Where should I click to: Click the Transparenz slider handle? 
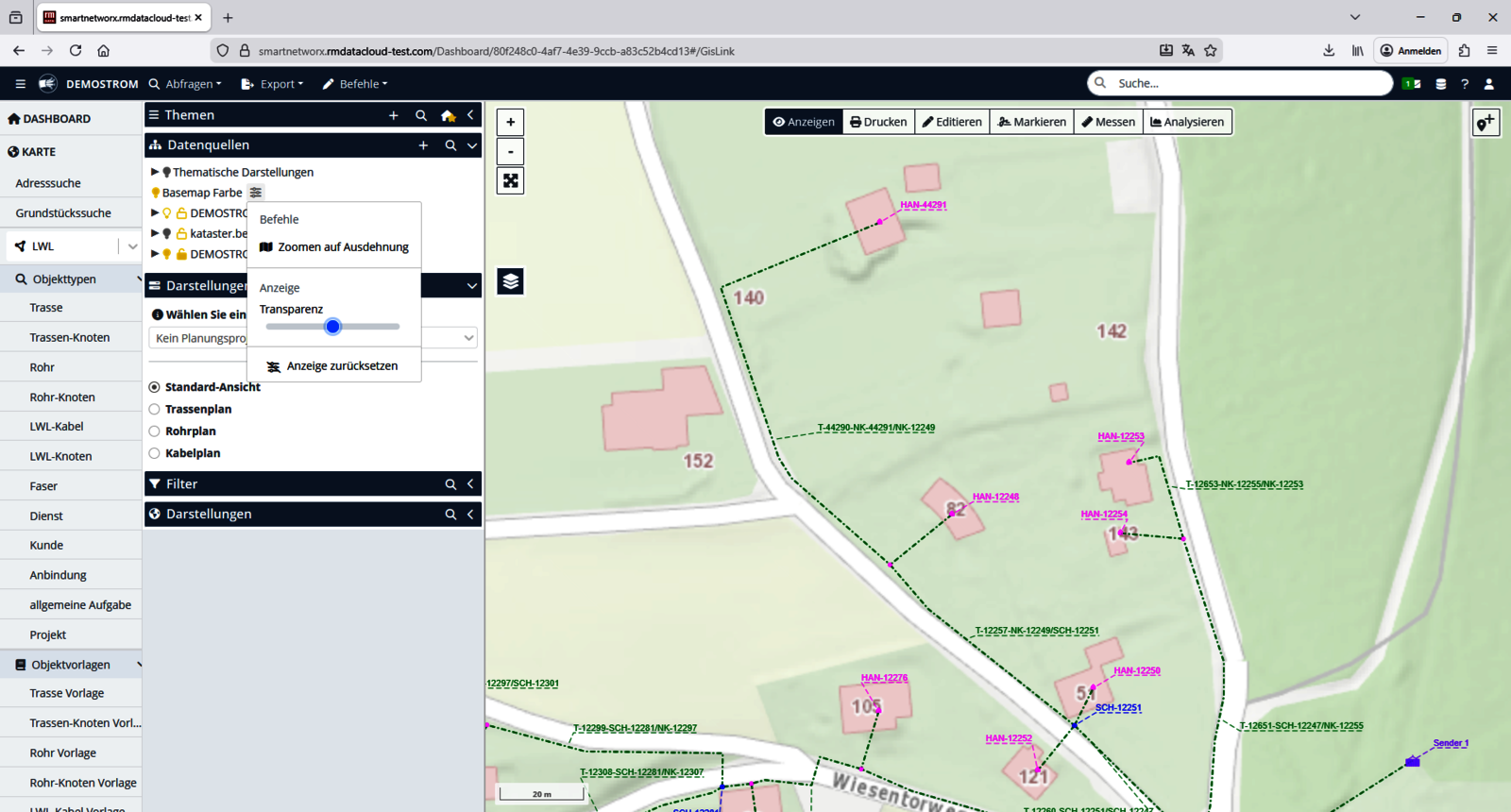(x=332, y=327)
